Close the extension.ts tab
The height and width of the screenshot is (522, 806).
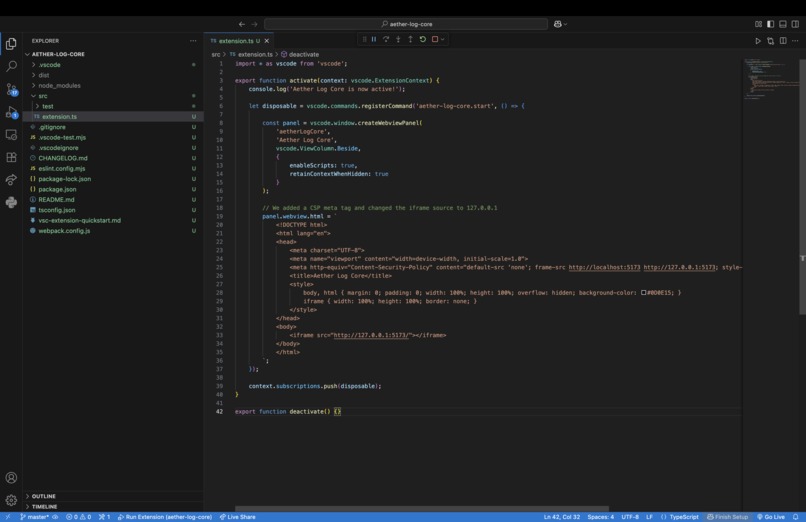pyautogui.click(x=266, y=41)
